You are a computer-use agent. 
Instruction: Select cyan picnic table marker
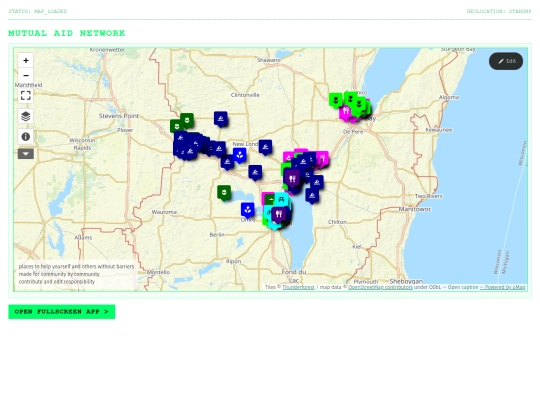(281, 200)
